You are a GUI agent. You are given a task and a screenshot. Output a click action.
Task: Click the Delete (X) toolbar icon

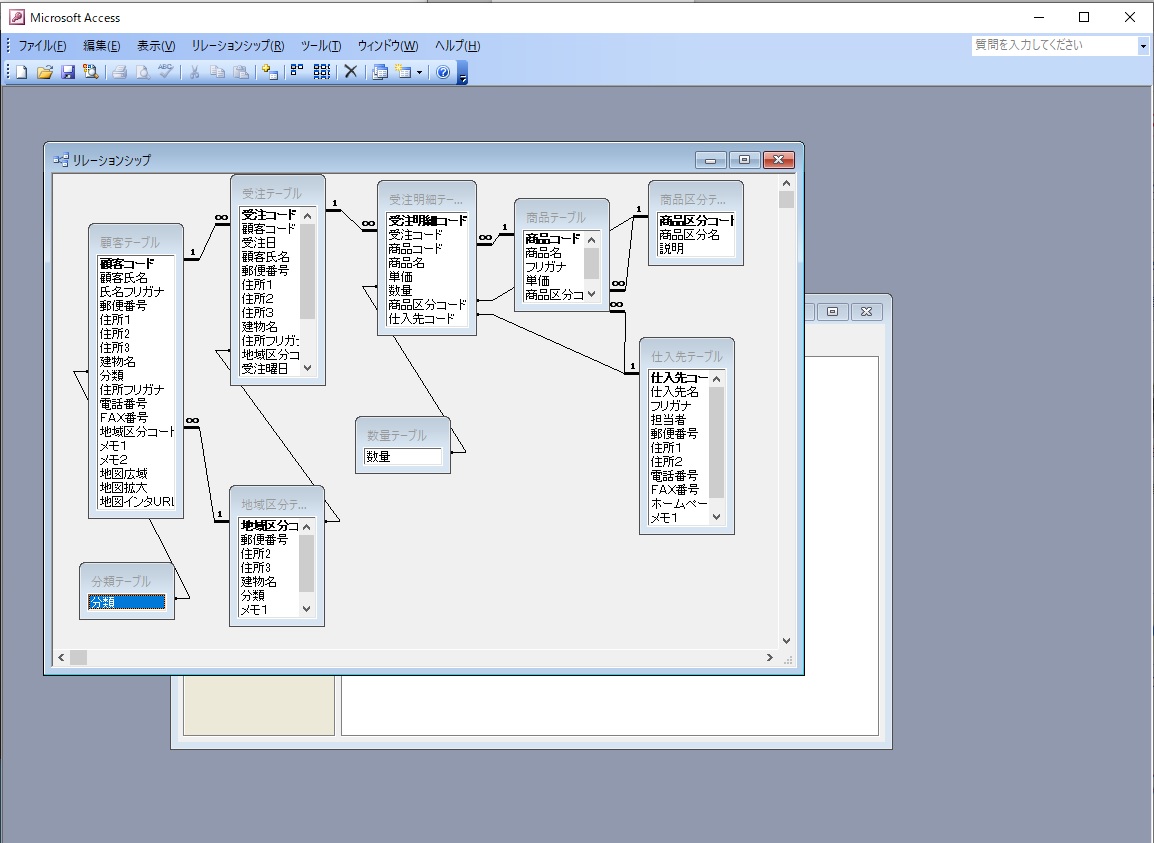point(351,72)
